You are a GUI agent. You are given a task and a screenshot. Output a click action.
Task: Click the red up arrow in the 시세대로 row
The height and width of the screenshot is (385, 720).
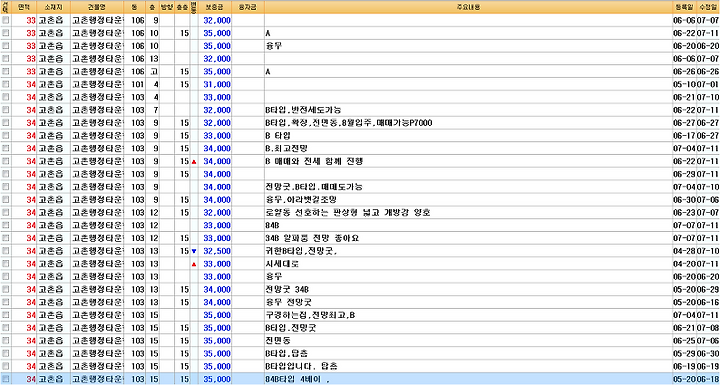click(x=194, y=264)
